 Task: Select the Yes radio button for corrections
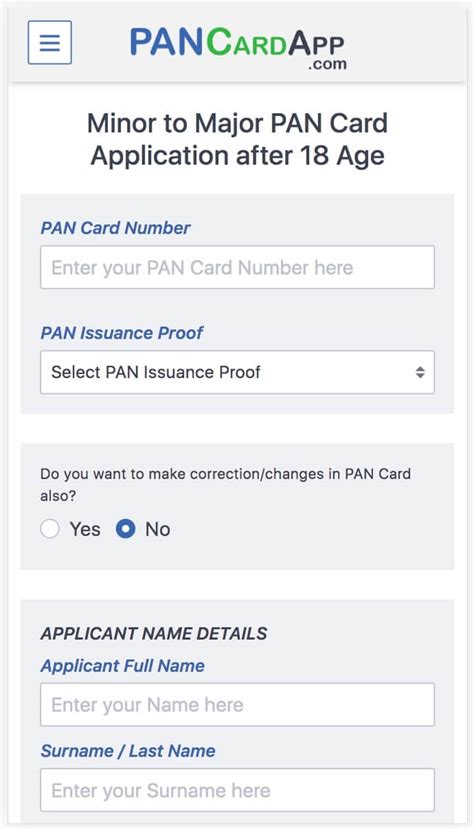coord(50,529)
